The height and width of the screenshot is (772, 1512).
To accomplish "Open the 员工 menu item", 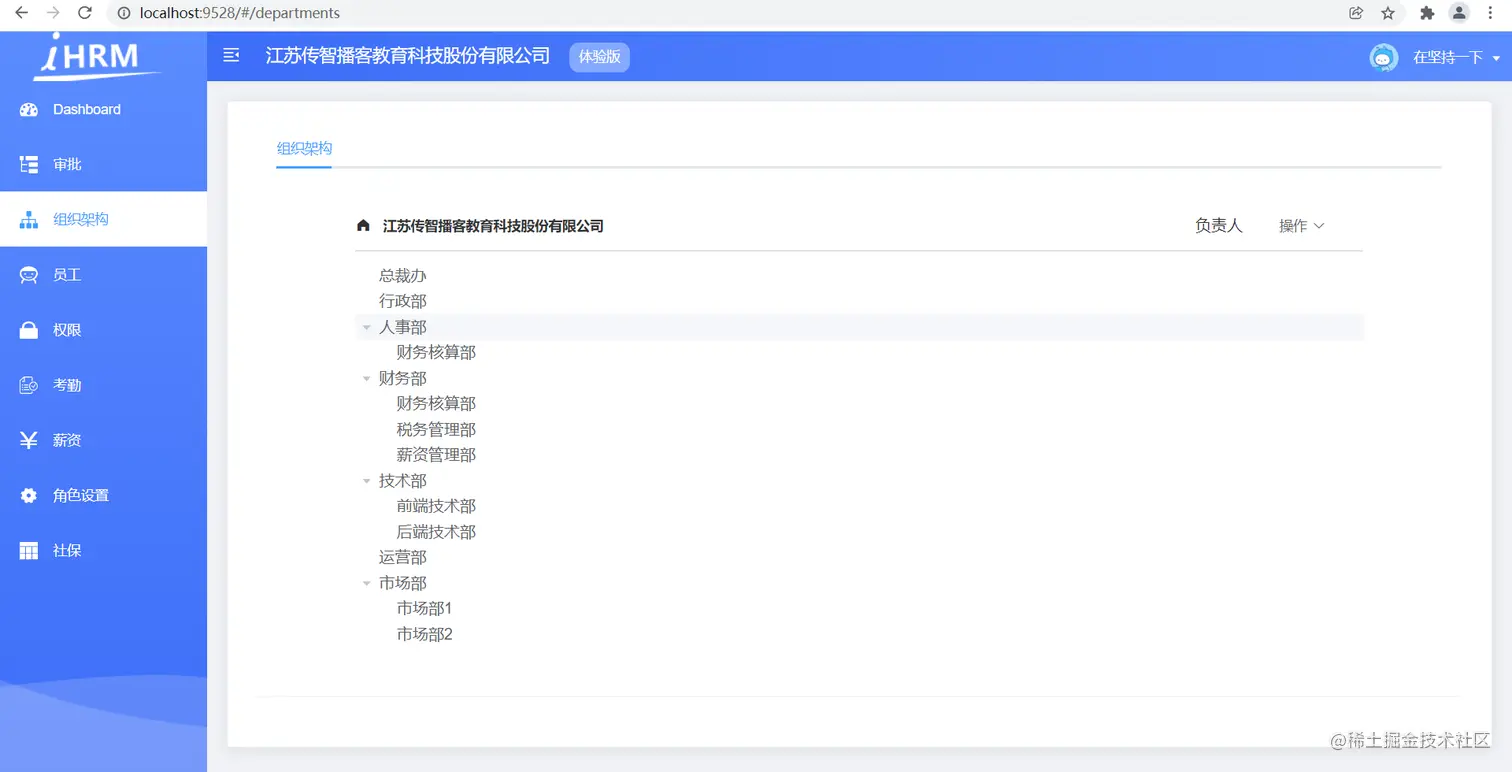I will 103,275.
